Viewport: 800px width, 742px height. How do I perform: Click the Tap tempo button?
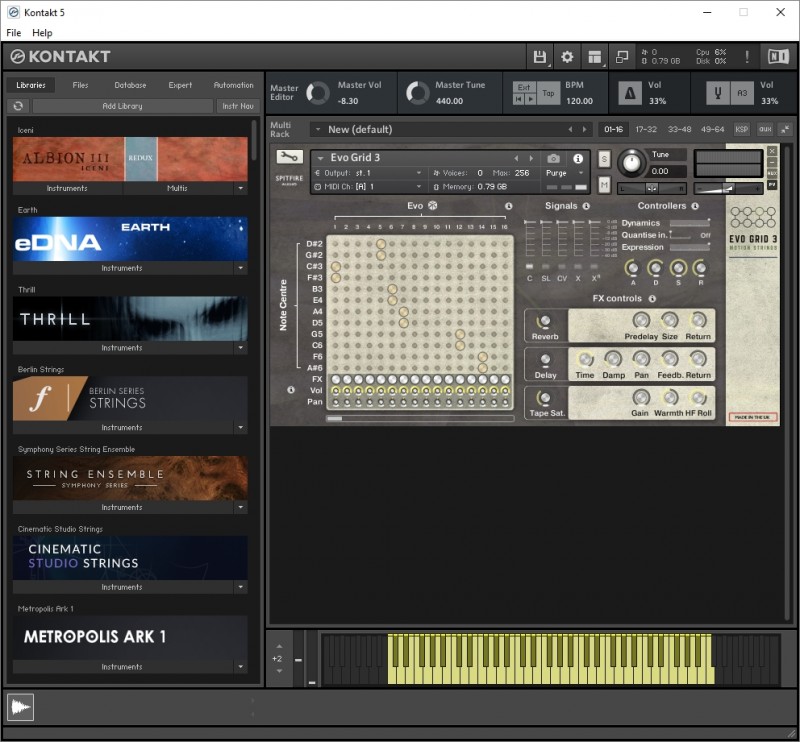click(548, 93)
